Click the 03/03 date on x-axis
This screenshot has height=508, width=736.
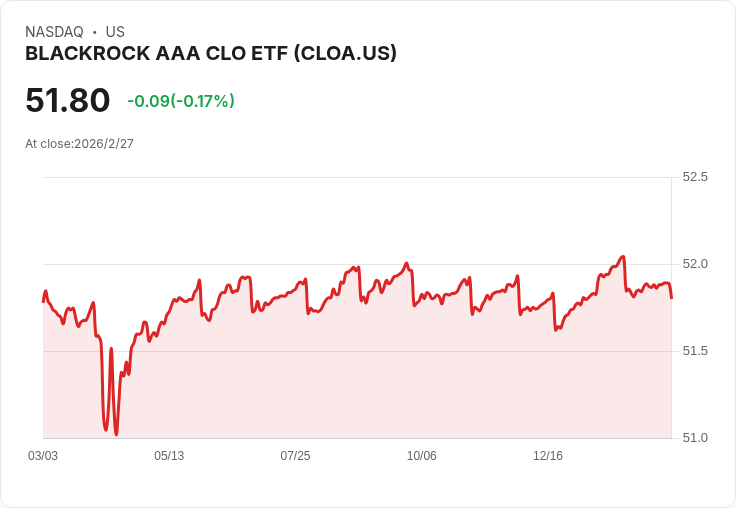(x=43, y=456)
